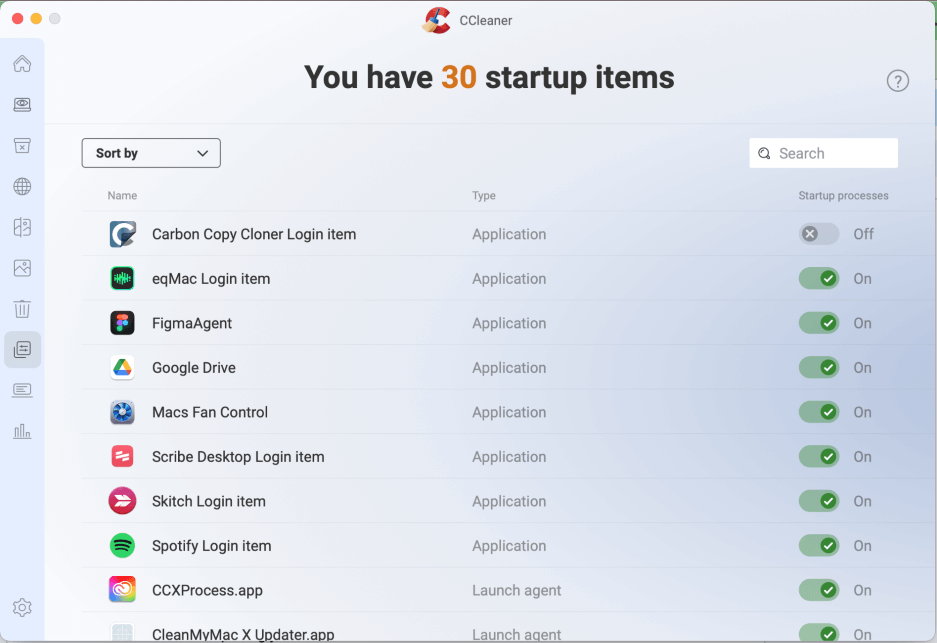
Task: Select the Spotify Login item name
Action: point(212,546)
